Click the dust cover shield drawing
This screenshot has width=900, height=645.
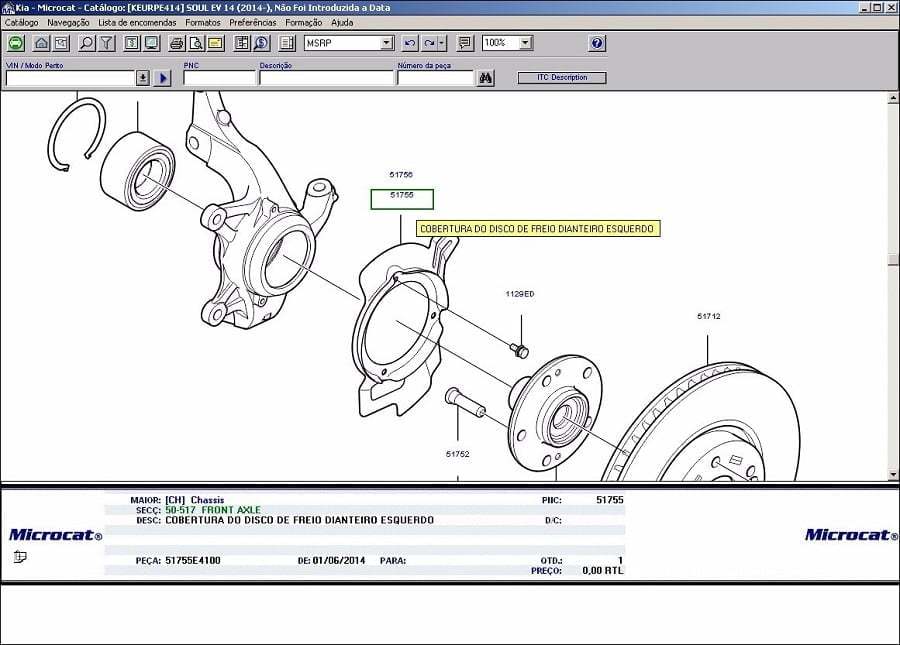402,327
